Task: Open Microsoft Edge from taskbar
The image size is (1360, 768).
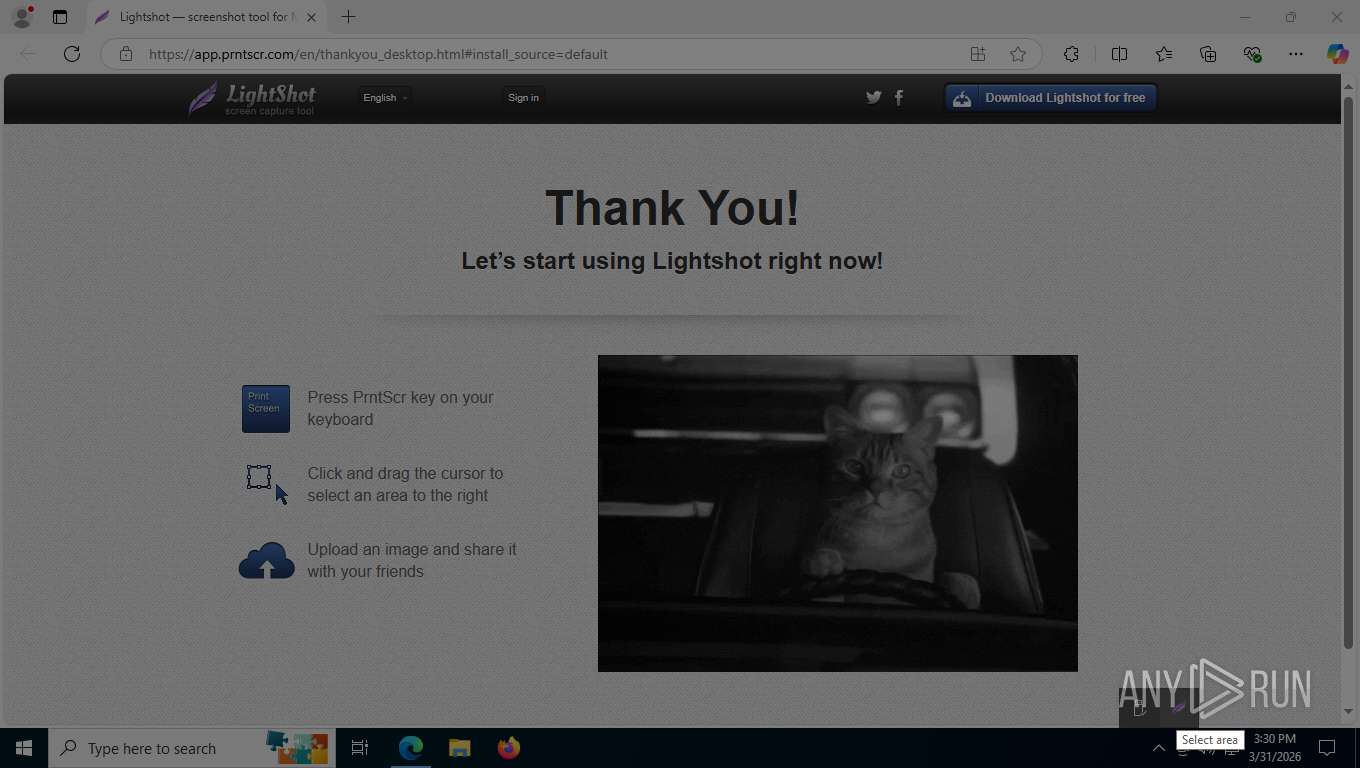Action: click(411, 748)
